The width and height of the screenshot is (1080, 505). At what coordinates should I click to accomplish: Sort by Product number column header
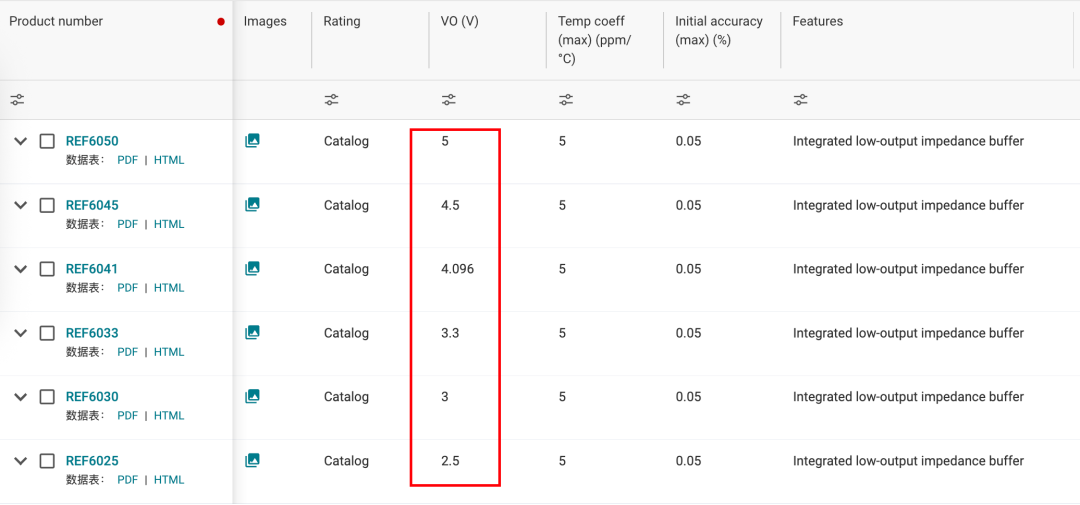56,21
